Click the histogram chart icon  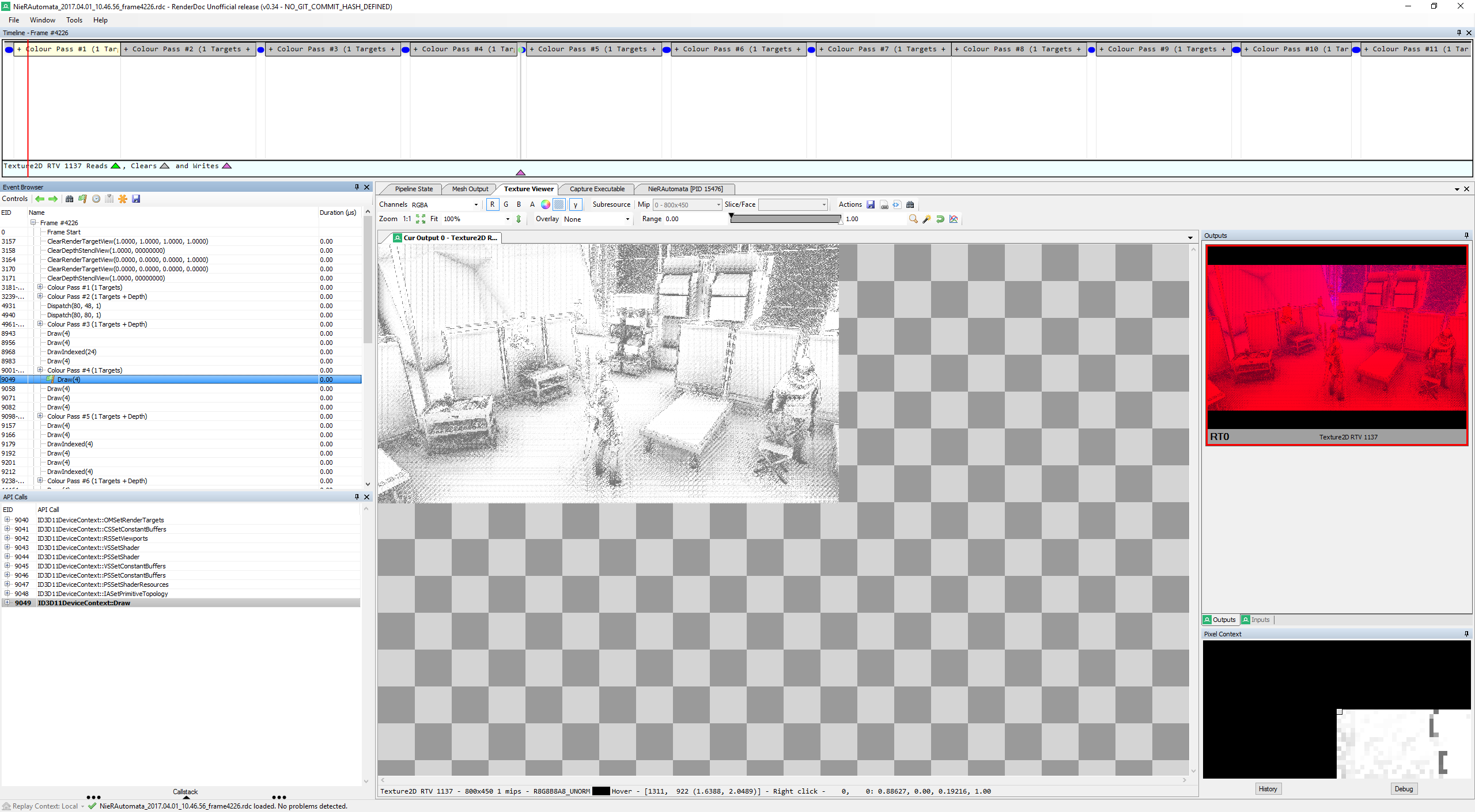[954, 219]
